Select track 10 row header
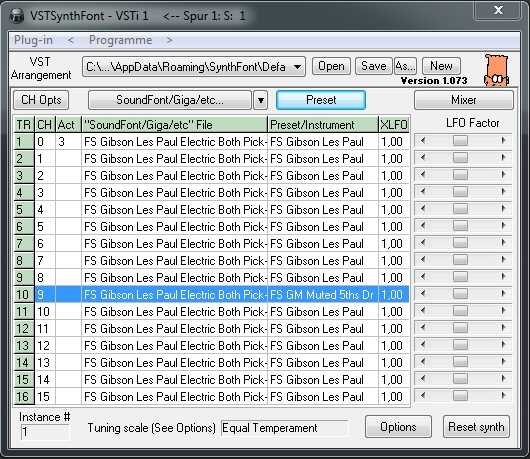This screenshot has width=530, height=459. (24, 295)
